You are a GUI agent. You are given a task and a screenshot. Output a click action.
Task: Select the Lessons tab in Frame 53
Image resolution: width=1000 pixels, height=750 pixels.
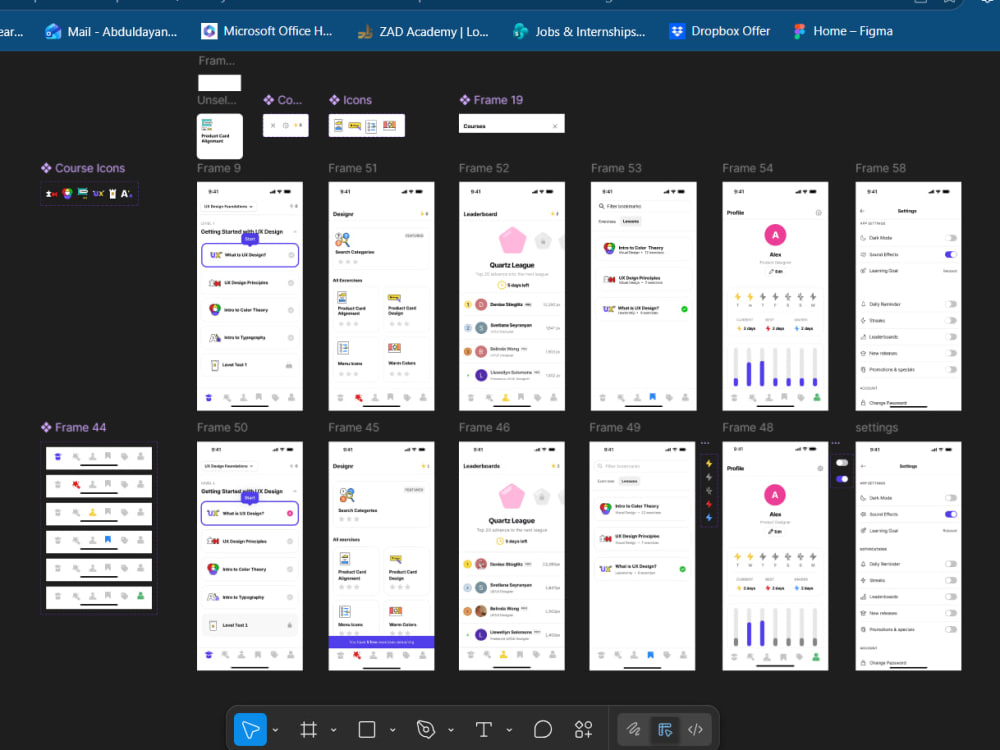[x=631, y=221]
